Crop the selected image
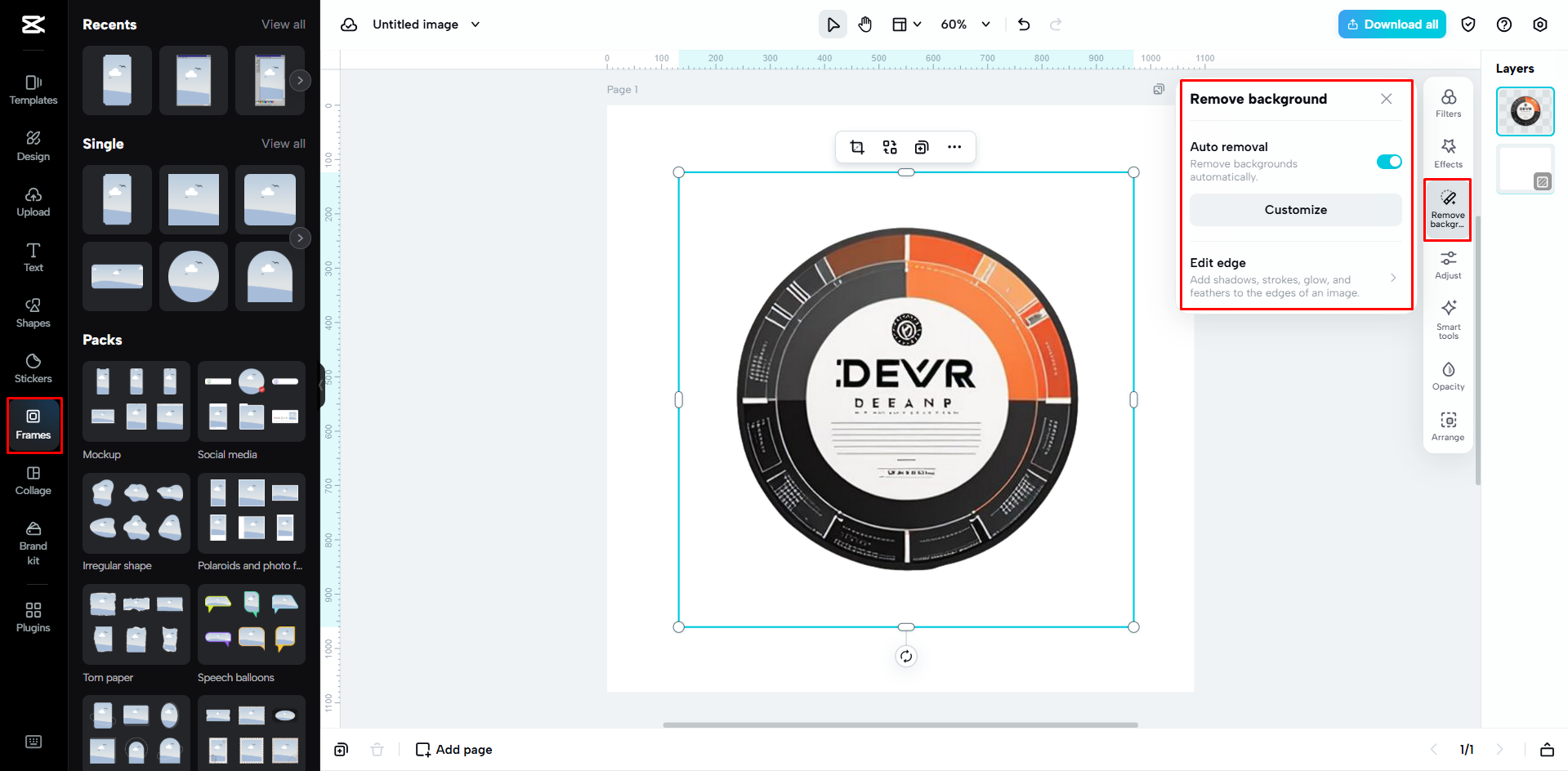Viewport: 1568px width, 771px height. tap(856, 147)
